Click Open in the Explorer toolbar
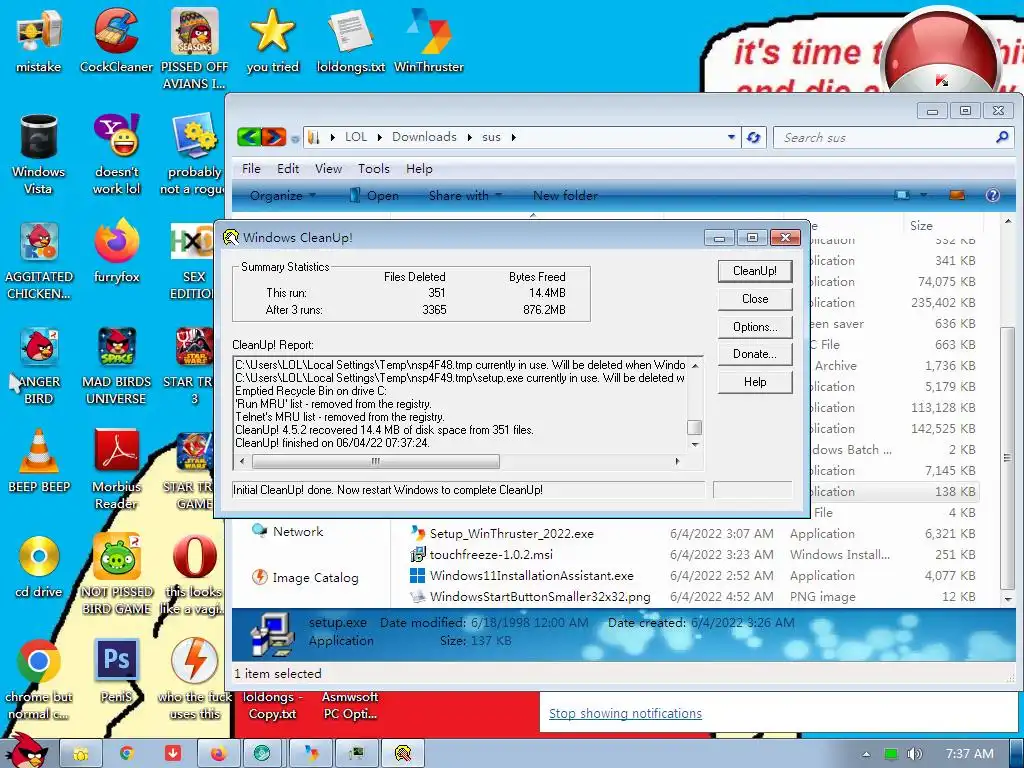The width and height of the screenshot is (1024, 768). [374, 195]
